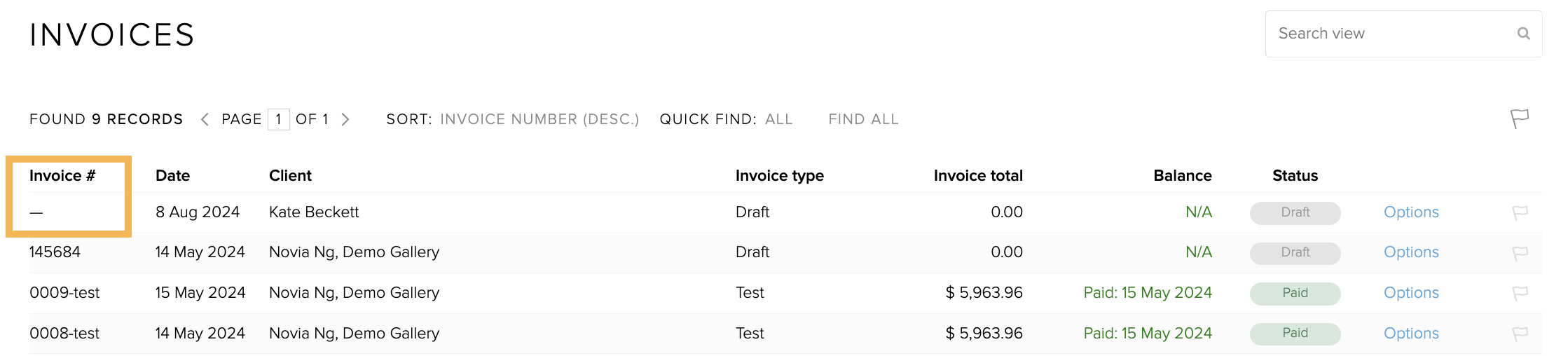This screenshot has width=1568, height=356.
Task: Open Quick Find ALL dropdown
Action: point(779,120)
